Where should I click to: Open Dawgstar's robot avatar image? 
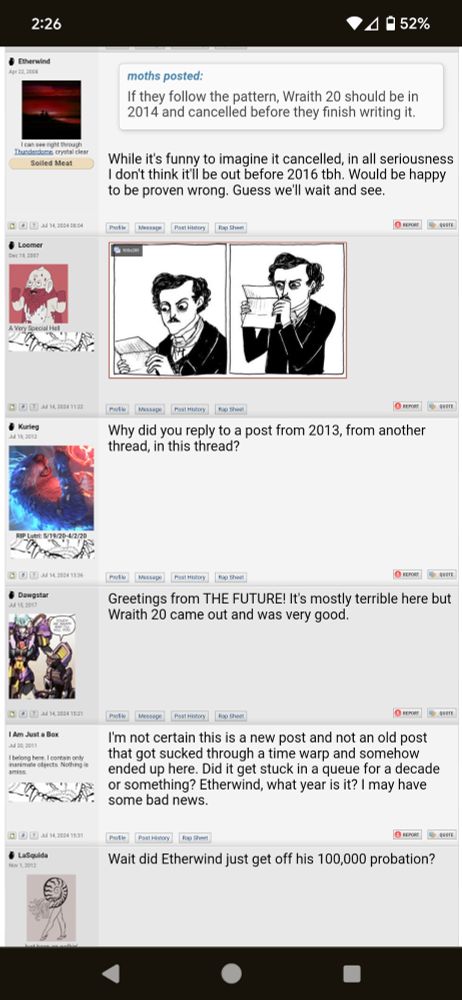pos(42,656)
